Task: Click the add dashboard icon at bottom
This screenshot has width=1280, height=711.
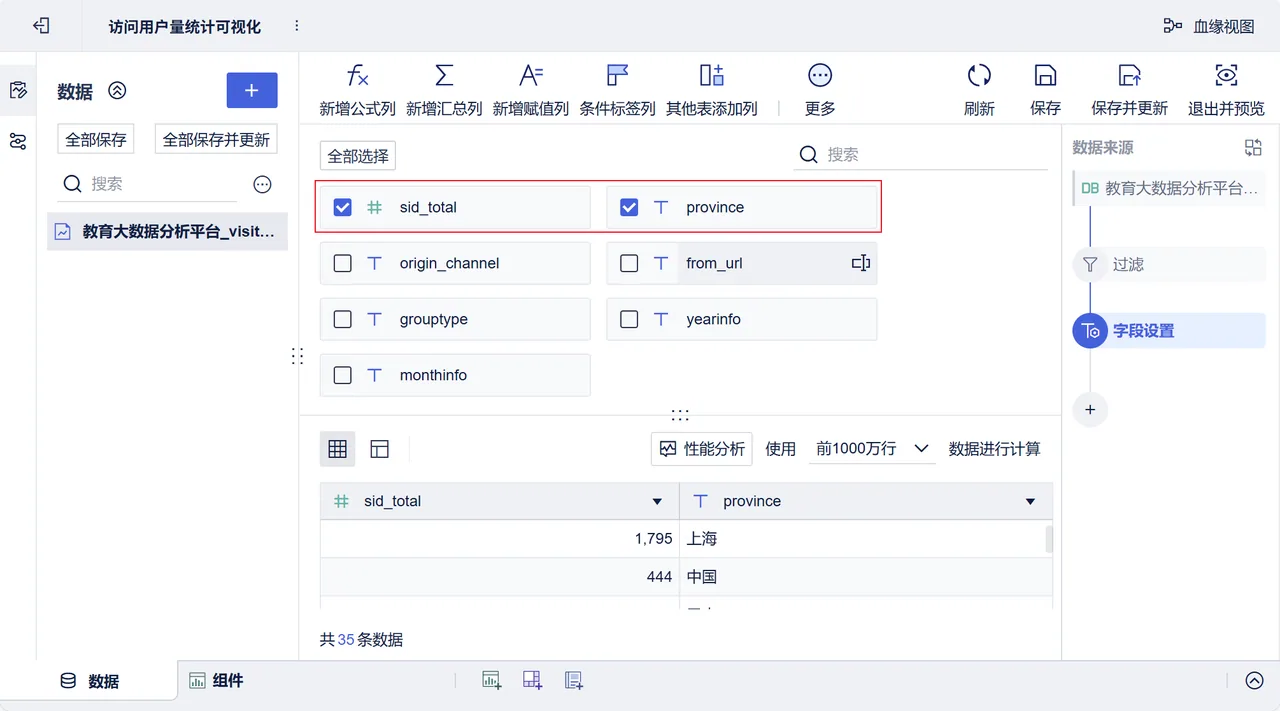Action: [532, 681]
